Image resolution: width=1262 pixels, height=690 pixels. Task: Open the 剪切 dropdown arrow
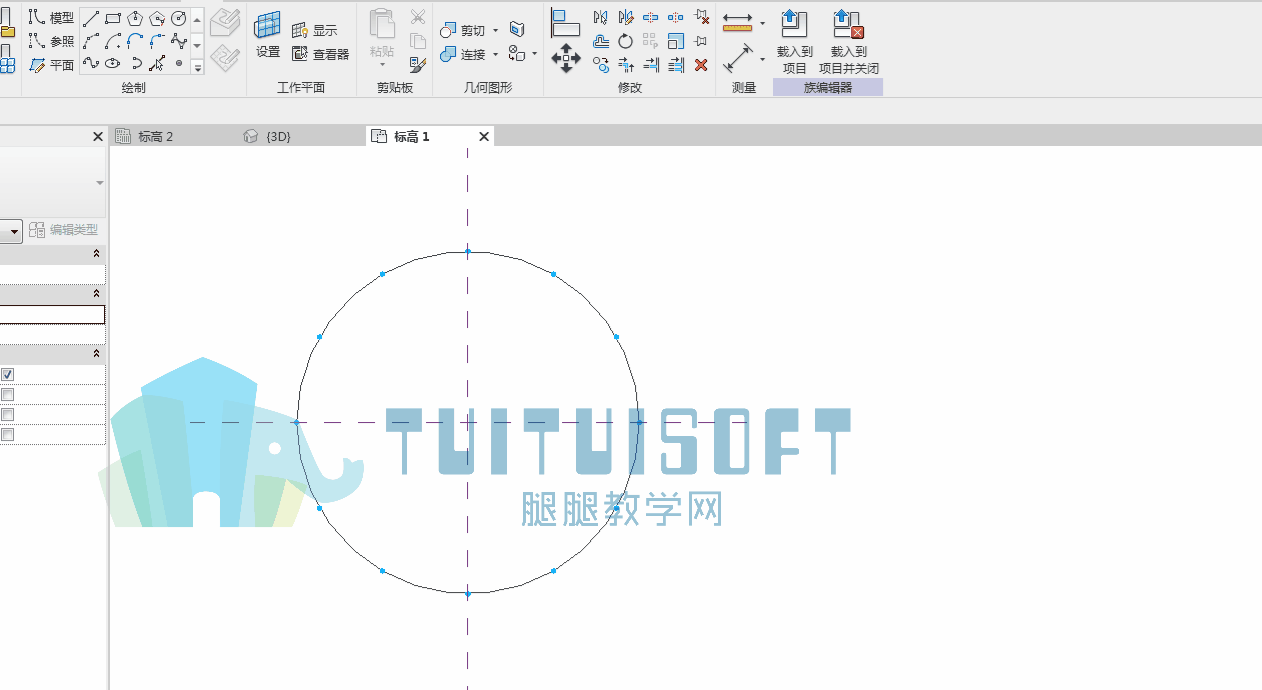495,31
